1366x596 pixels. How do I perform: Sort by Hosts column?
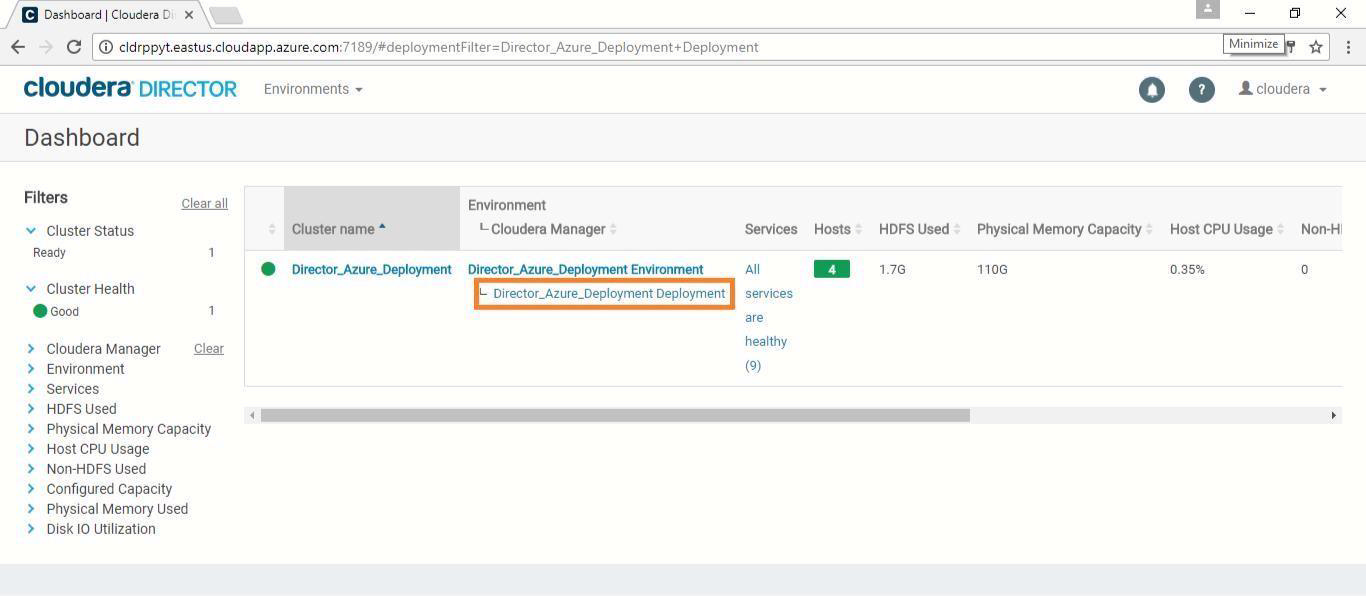838,229
